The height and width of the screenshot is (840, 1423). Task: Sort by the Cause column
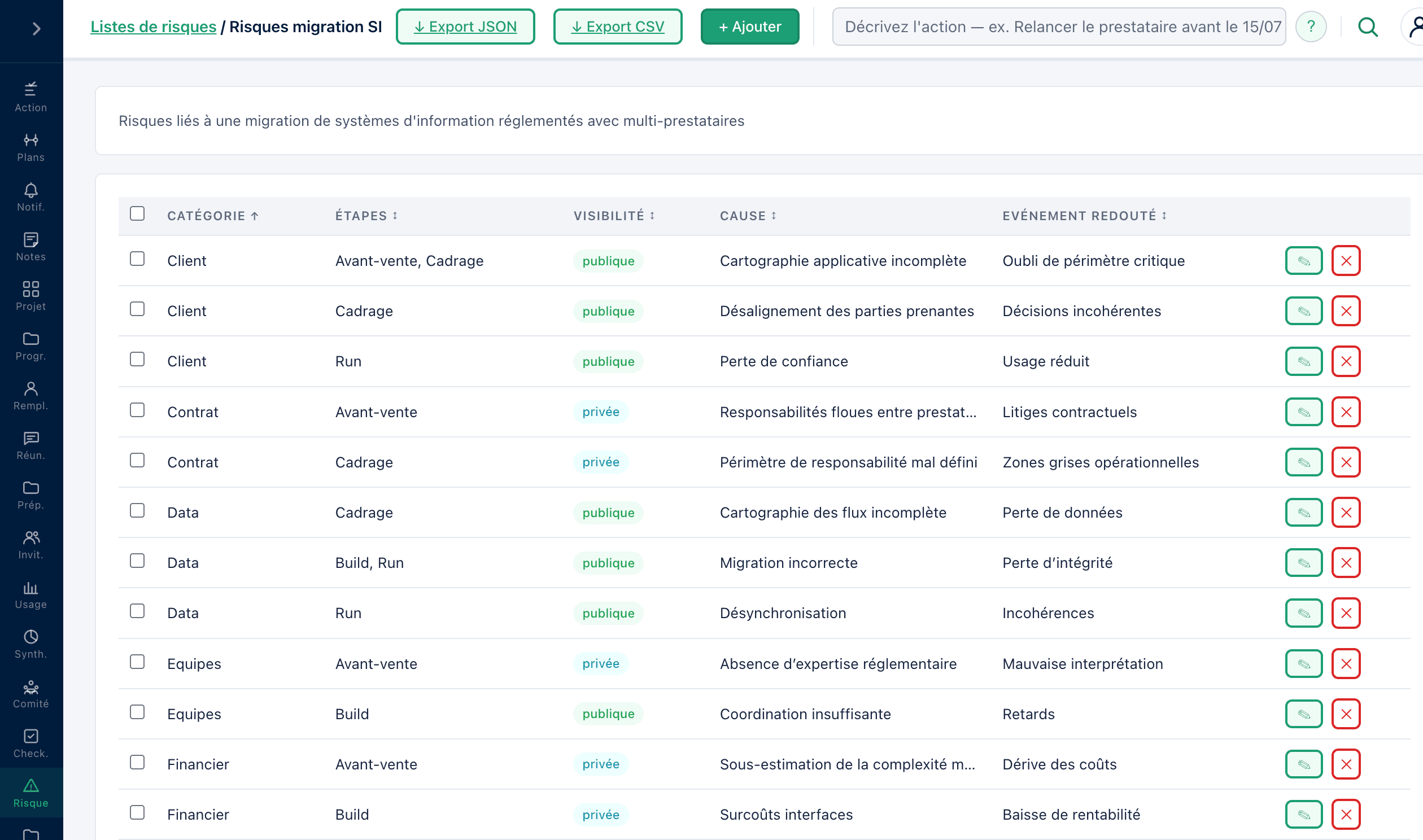748,216
